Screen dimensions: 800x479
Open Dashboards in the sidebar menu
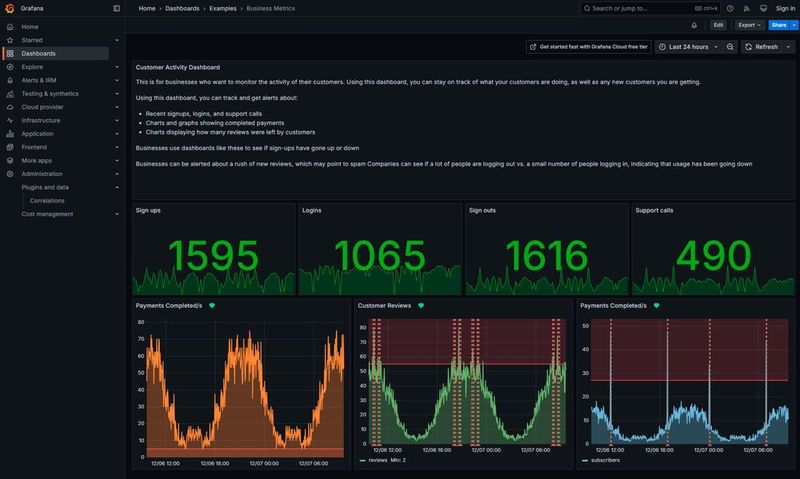click(x=38, y=53)
